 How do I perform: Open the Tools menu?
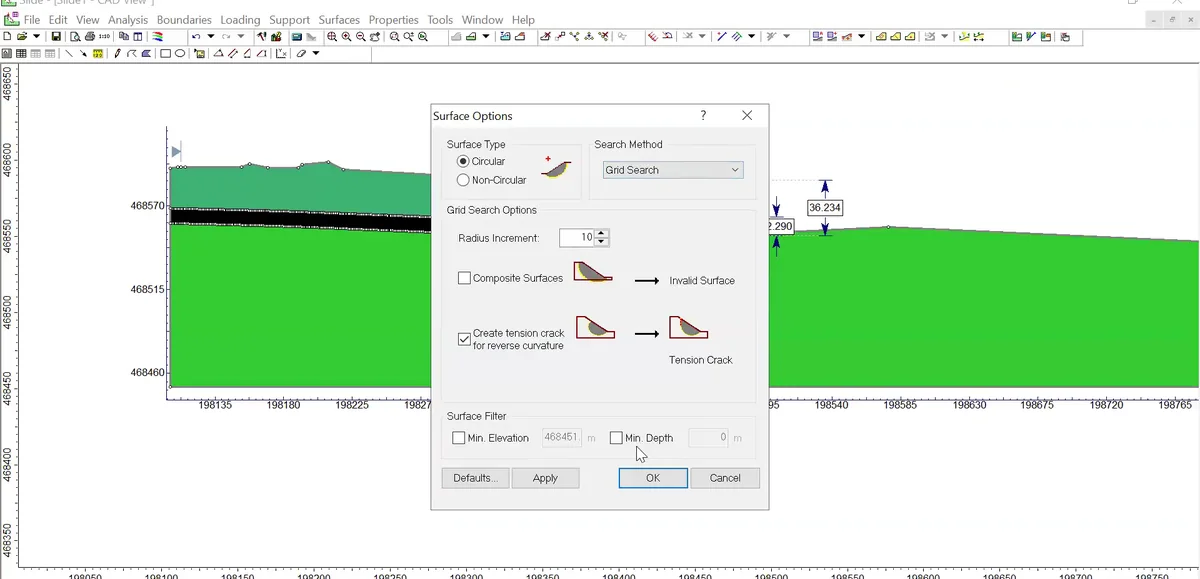[x=440, y=20]
